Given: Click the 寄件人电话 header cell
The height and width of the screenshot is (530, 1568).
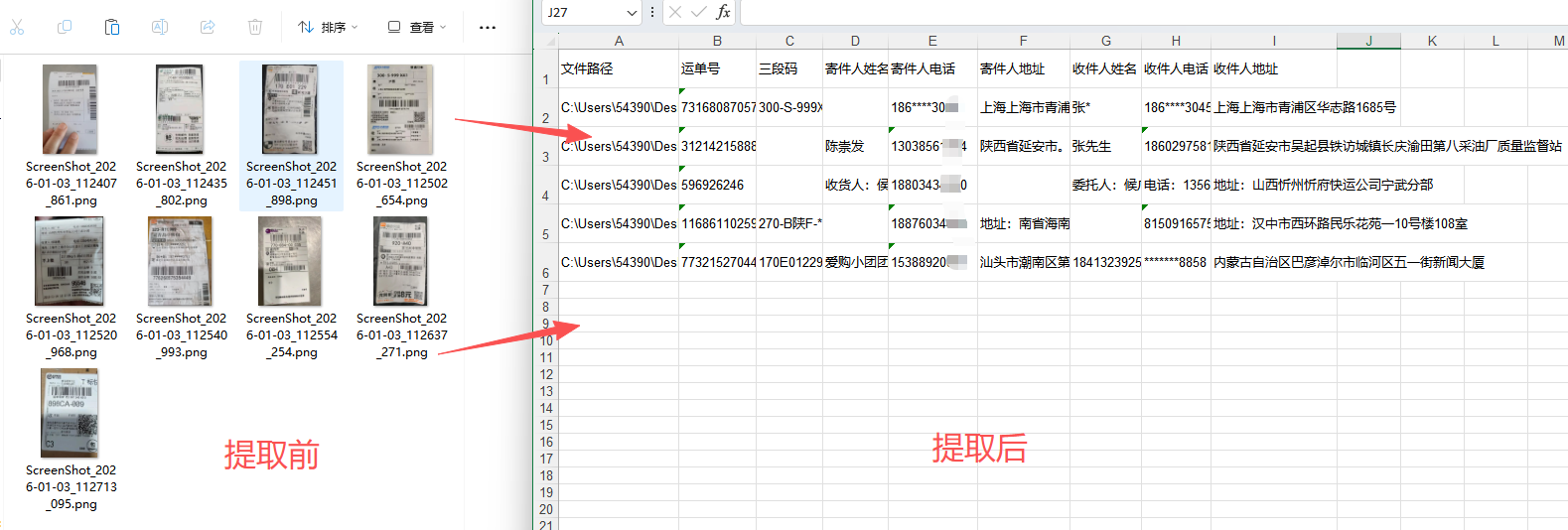Looking at the screenshot, I should click(x=932, y=68).
